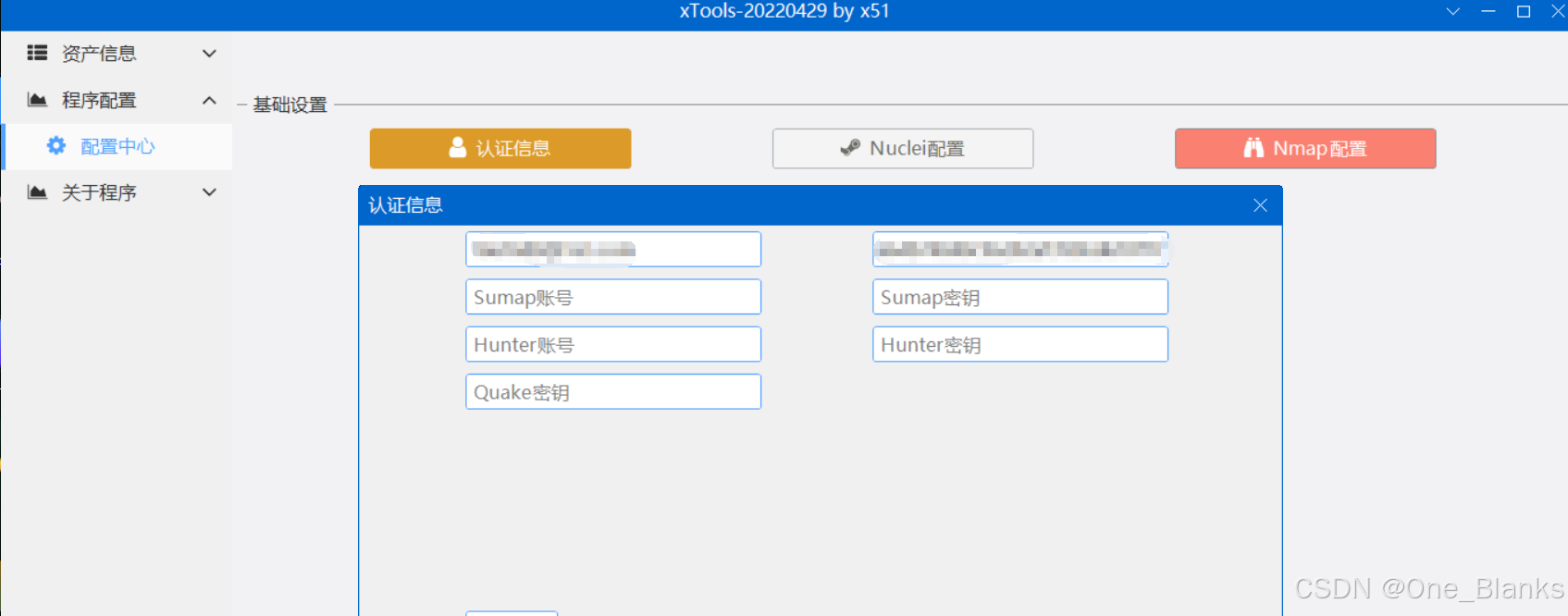Expand the 资产信息 menu chevron
This screenshot has height=616, width=1568.
(209, 54)
